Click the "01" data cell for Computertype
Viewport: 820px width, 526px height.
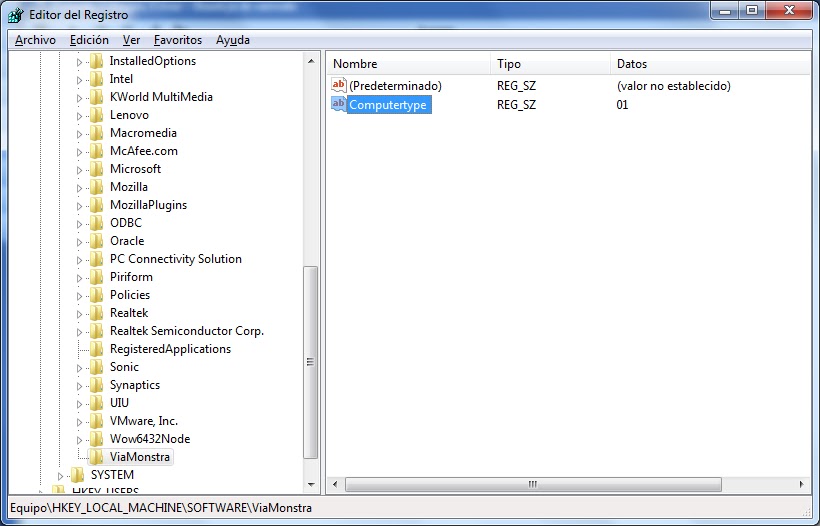click(622, 105)
